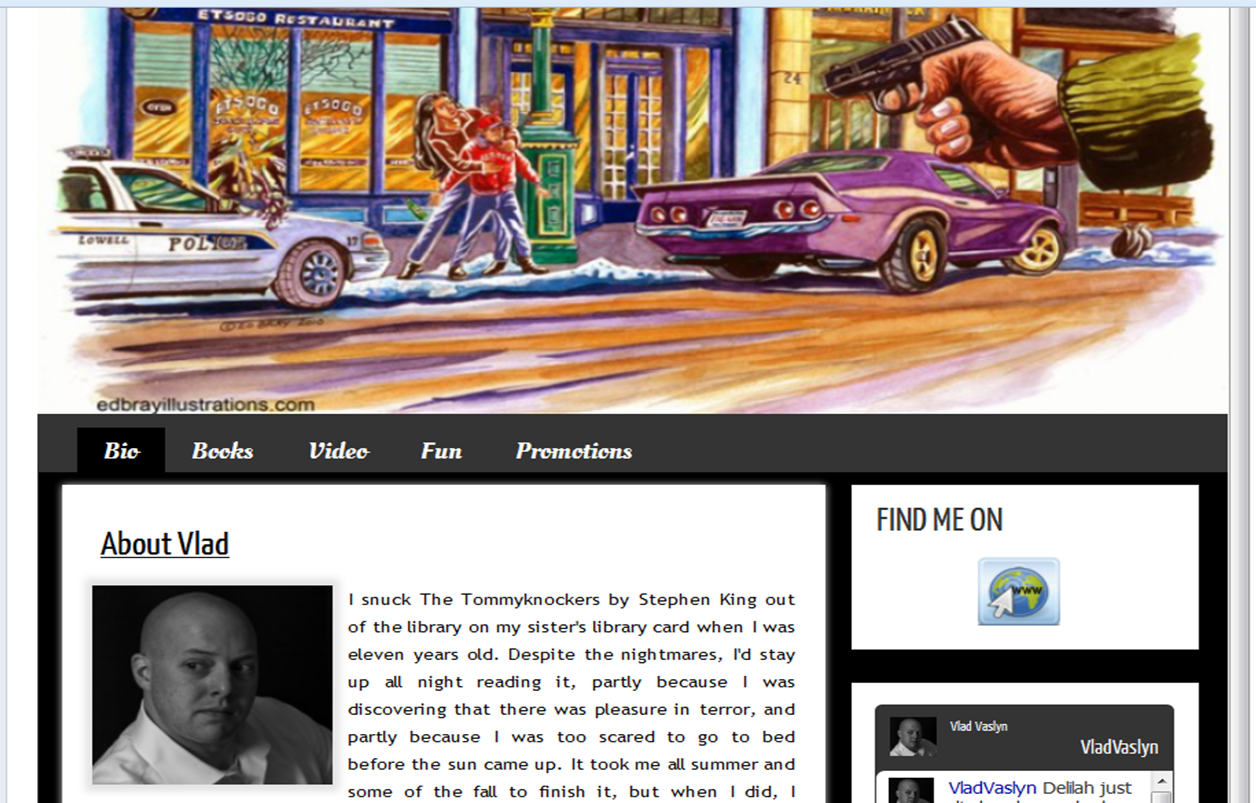Click the blue VladVaslyn link in the tweet
The height and width of the screenshot is (803, 1256).
click(x=992, y=788)
